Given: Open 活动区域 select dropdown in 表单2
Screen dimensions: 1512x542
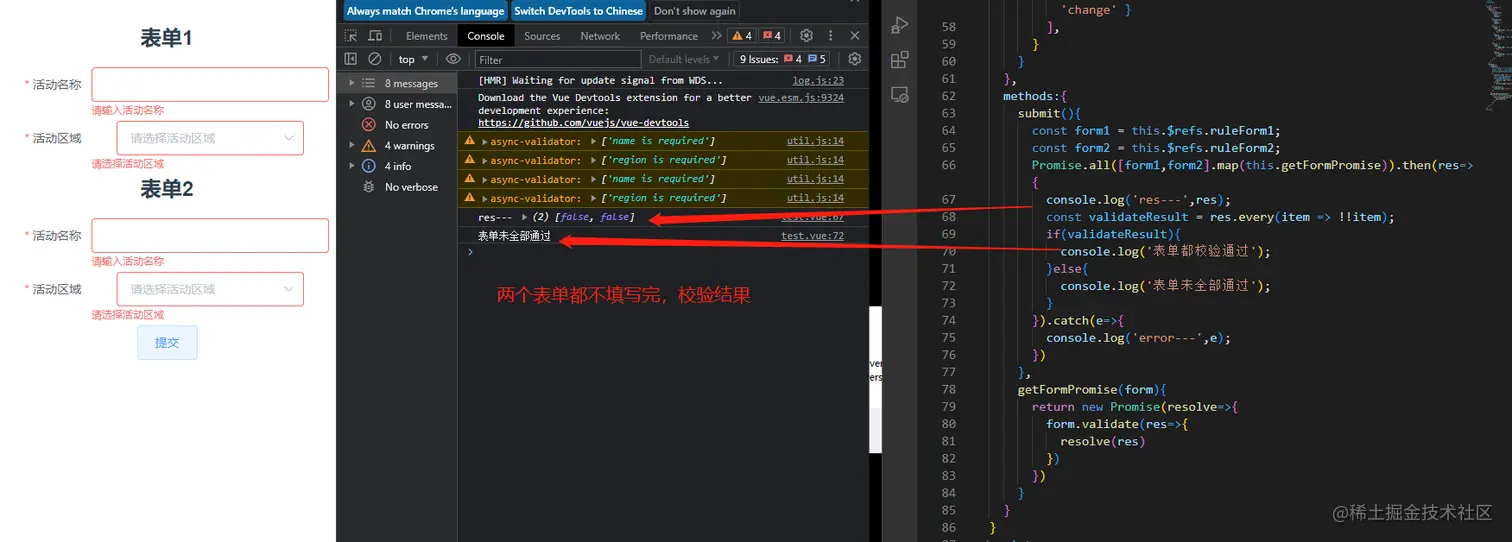Looking at the screenshot, I should (210, 289).
